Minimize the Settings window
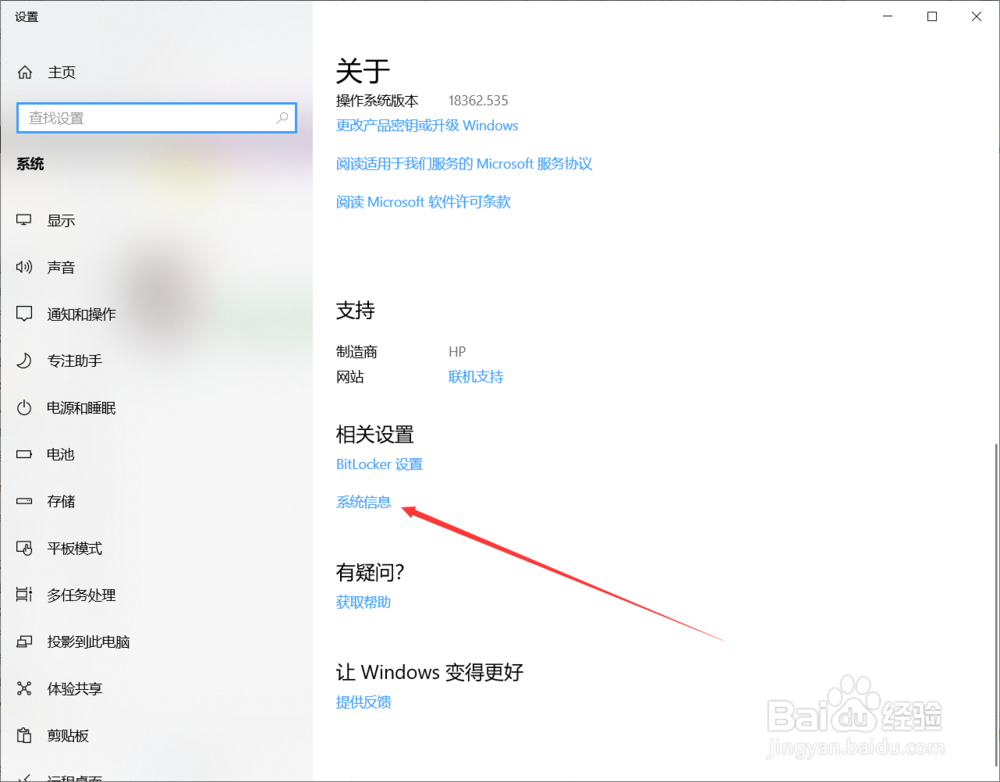The width and height of the screenshot is (1000, 782). click(888, 17)
